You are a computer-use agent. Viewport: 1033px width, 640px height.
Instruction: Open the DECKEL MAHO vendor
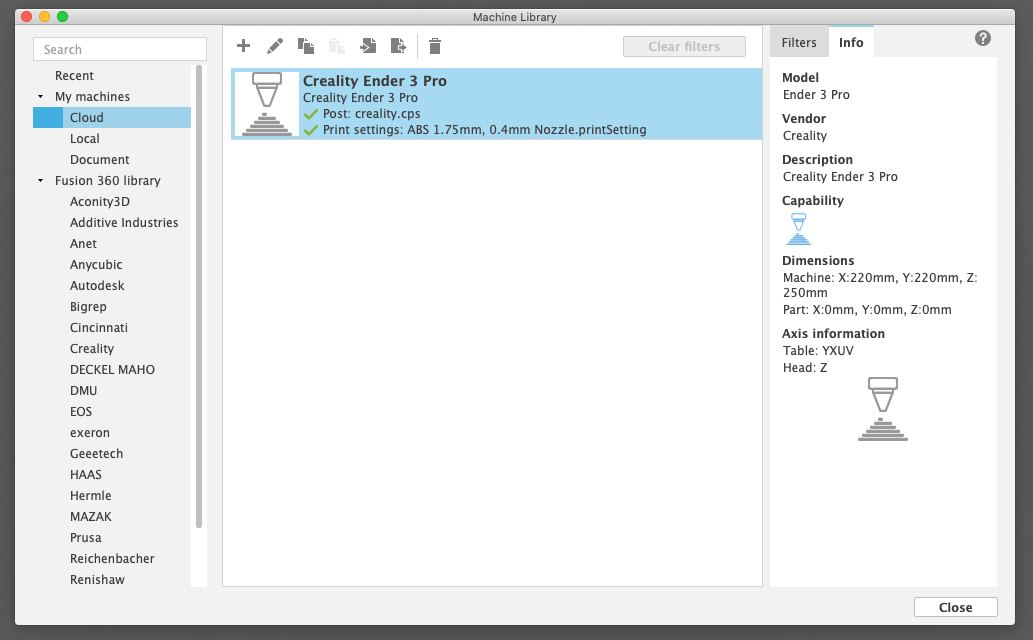tap(112, 370)
